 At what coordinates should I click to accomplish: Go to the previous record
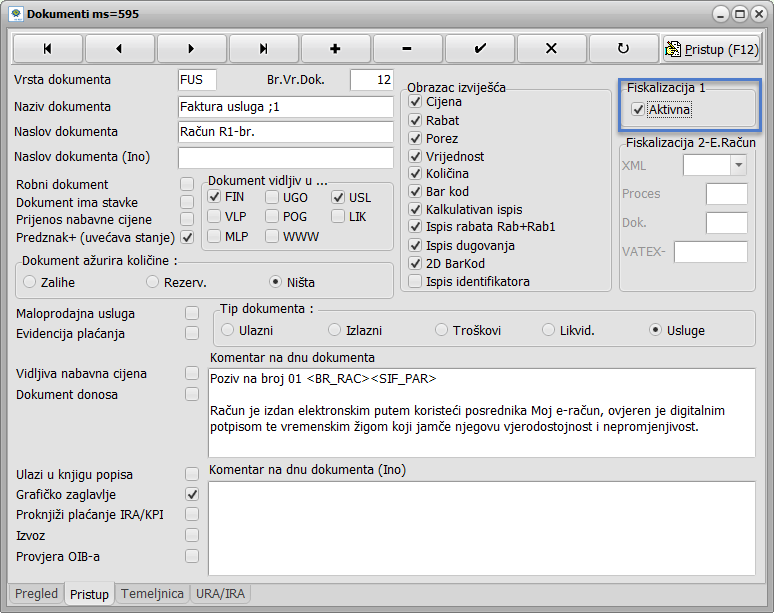pos(119,48)
